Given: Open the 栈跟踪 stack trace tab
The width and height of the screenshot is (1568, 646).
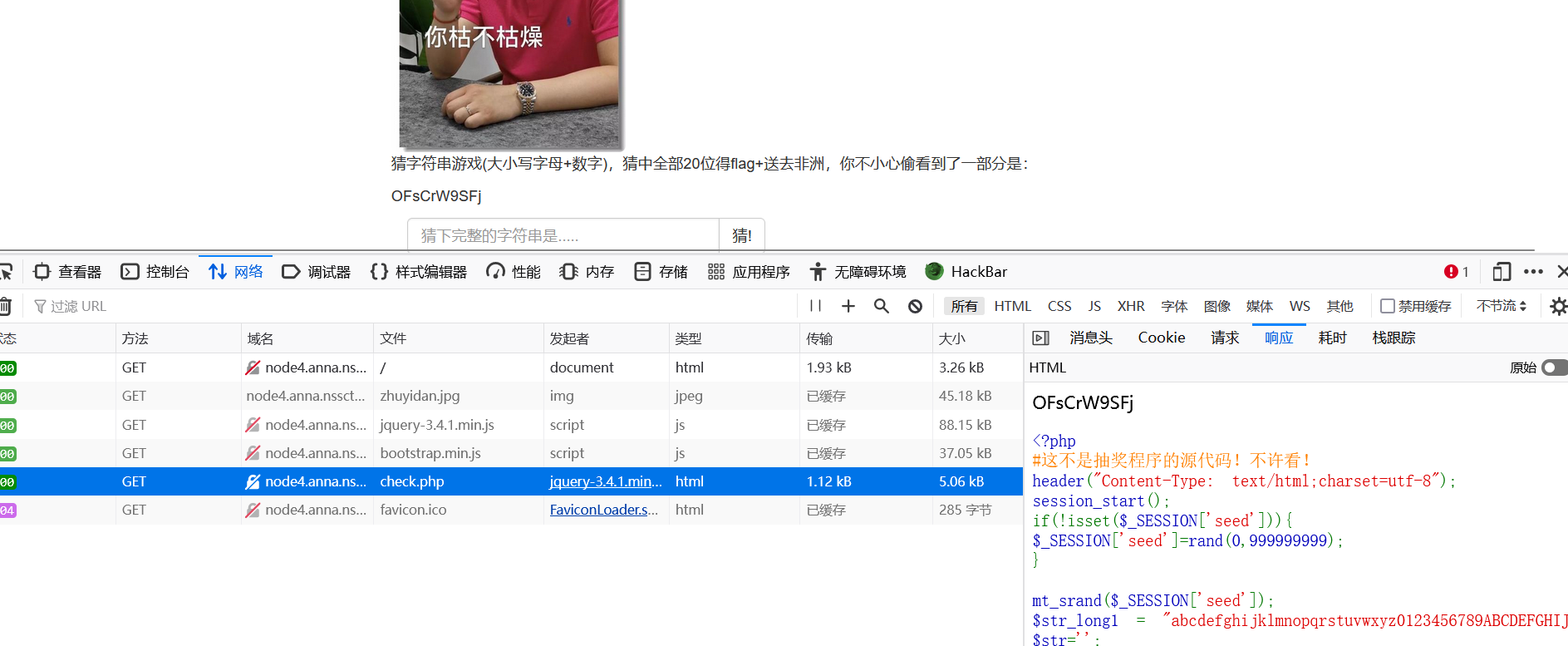Looking at the screenshot, I should [x=1394, y=338].
